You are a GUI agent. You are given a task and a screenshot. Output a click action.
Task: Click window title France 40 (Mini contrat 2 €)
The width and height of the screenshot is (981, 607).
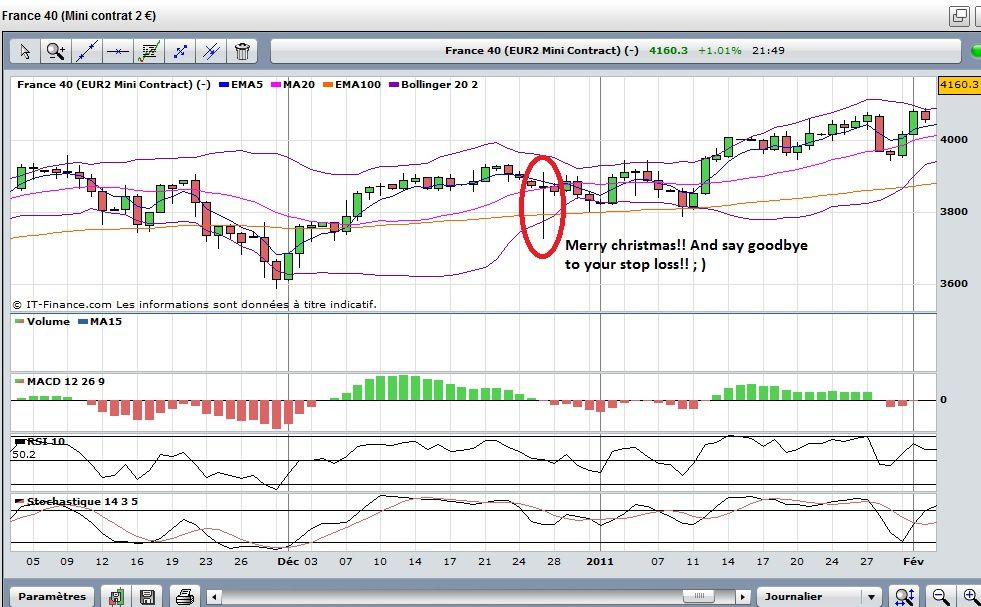coord(79,16)
